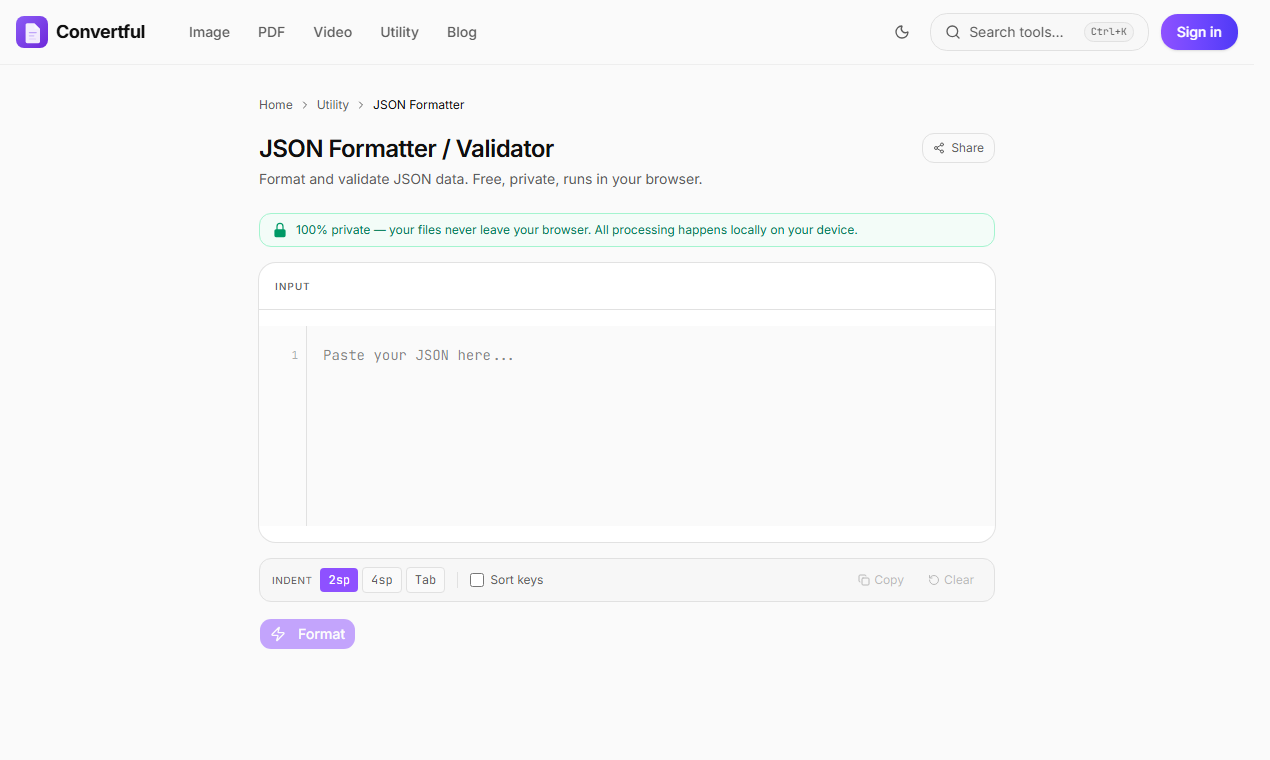Click the Convertful logo icon
The height and width of the screenshot is (760, 1270).
coord(32,32)
